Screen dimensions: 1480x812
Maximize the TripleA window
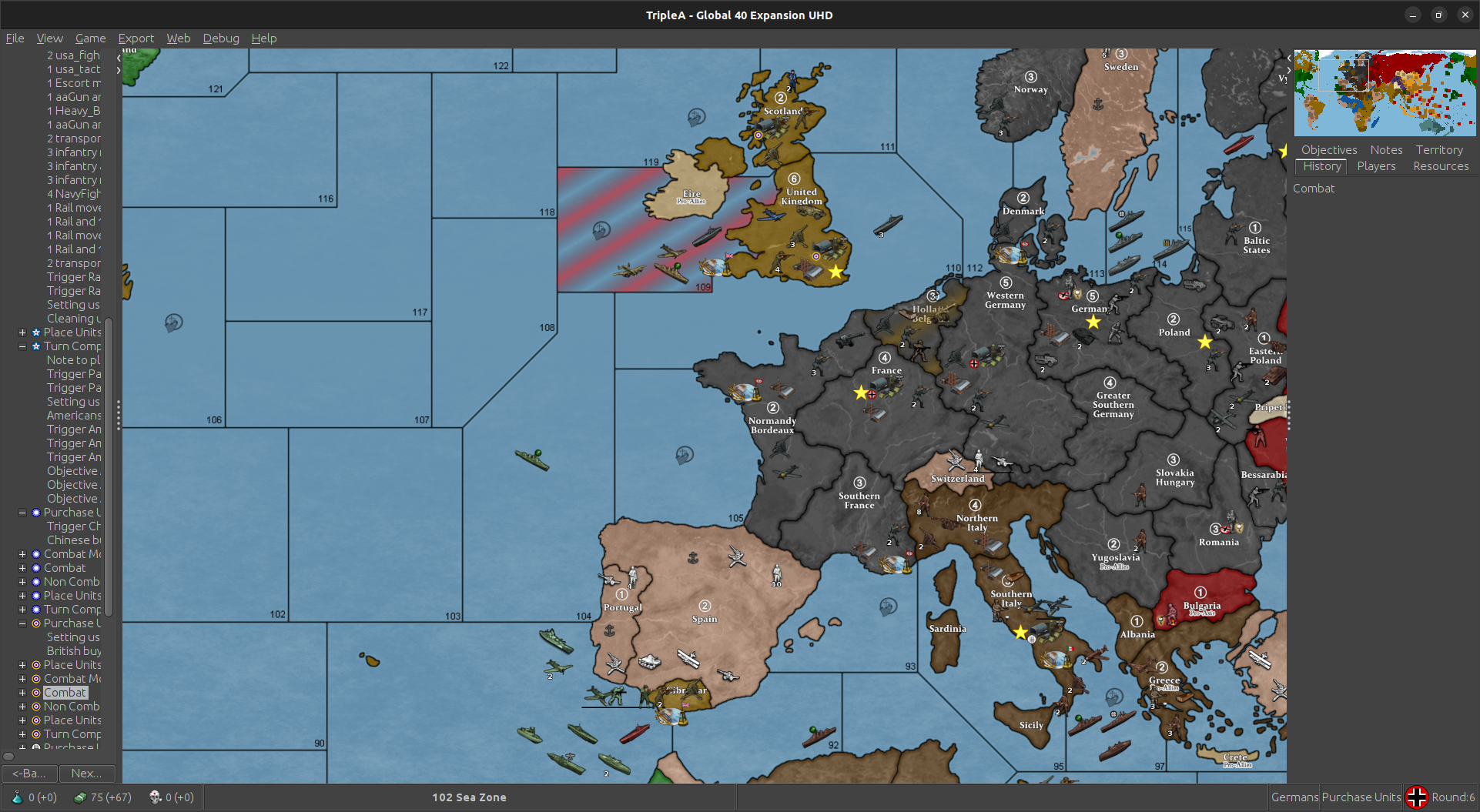(x=1438, y=15)
